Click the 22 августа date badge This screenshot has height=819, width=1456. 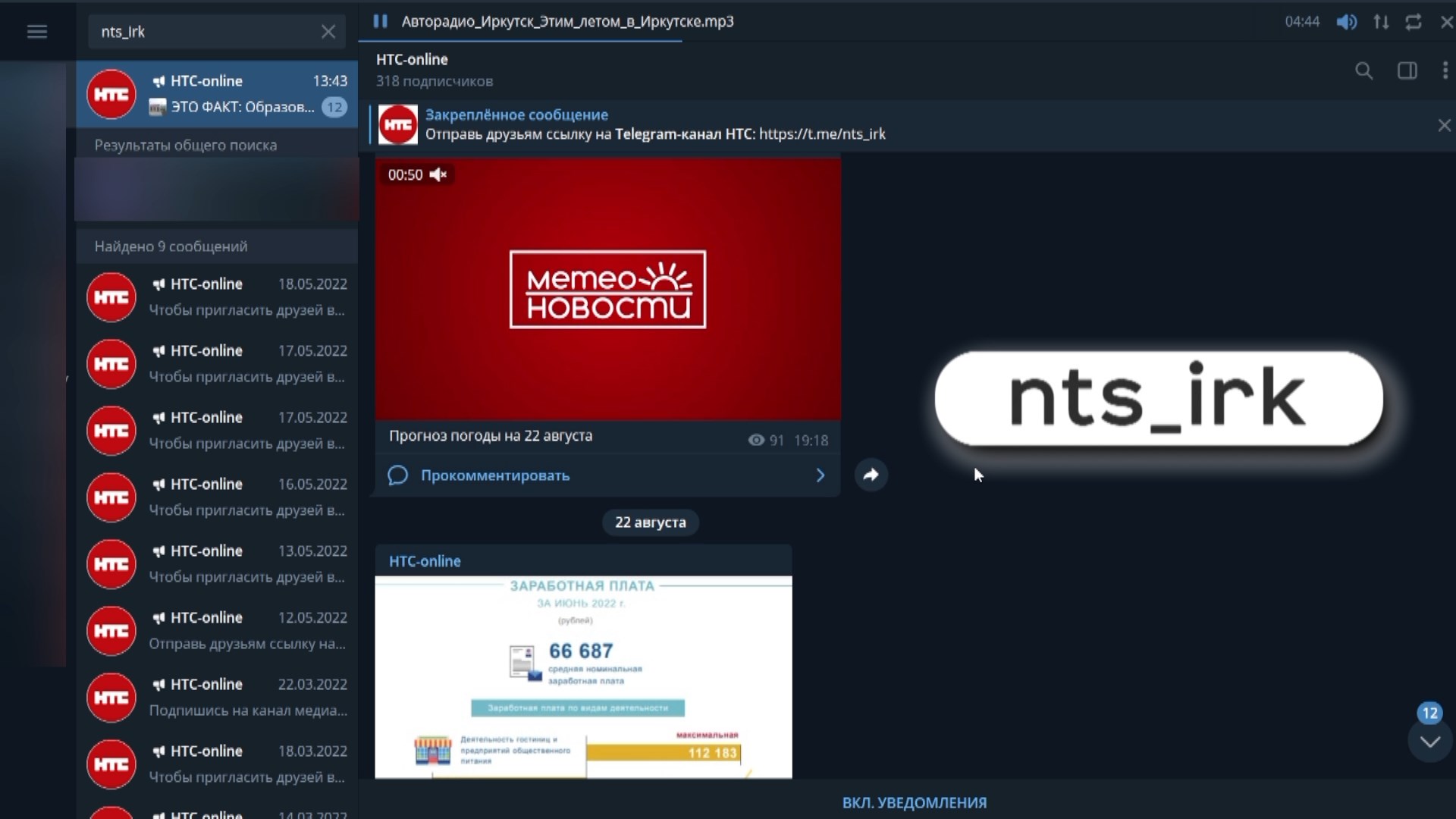[650, 522]
